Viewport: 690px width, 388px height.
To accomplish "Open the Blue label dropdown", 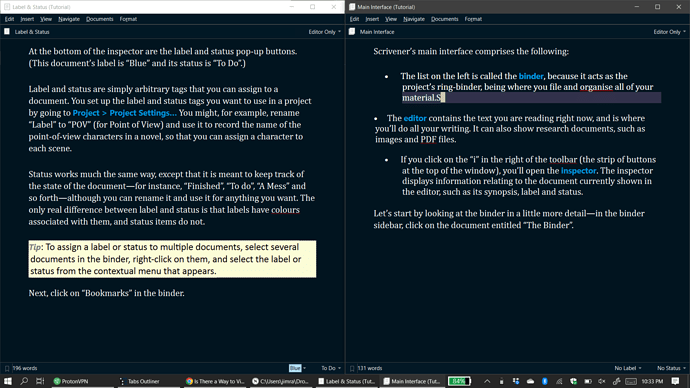I will click(297, 368).
